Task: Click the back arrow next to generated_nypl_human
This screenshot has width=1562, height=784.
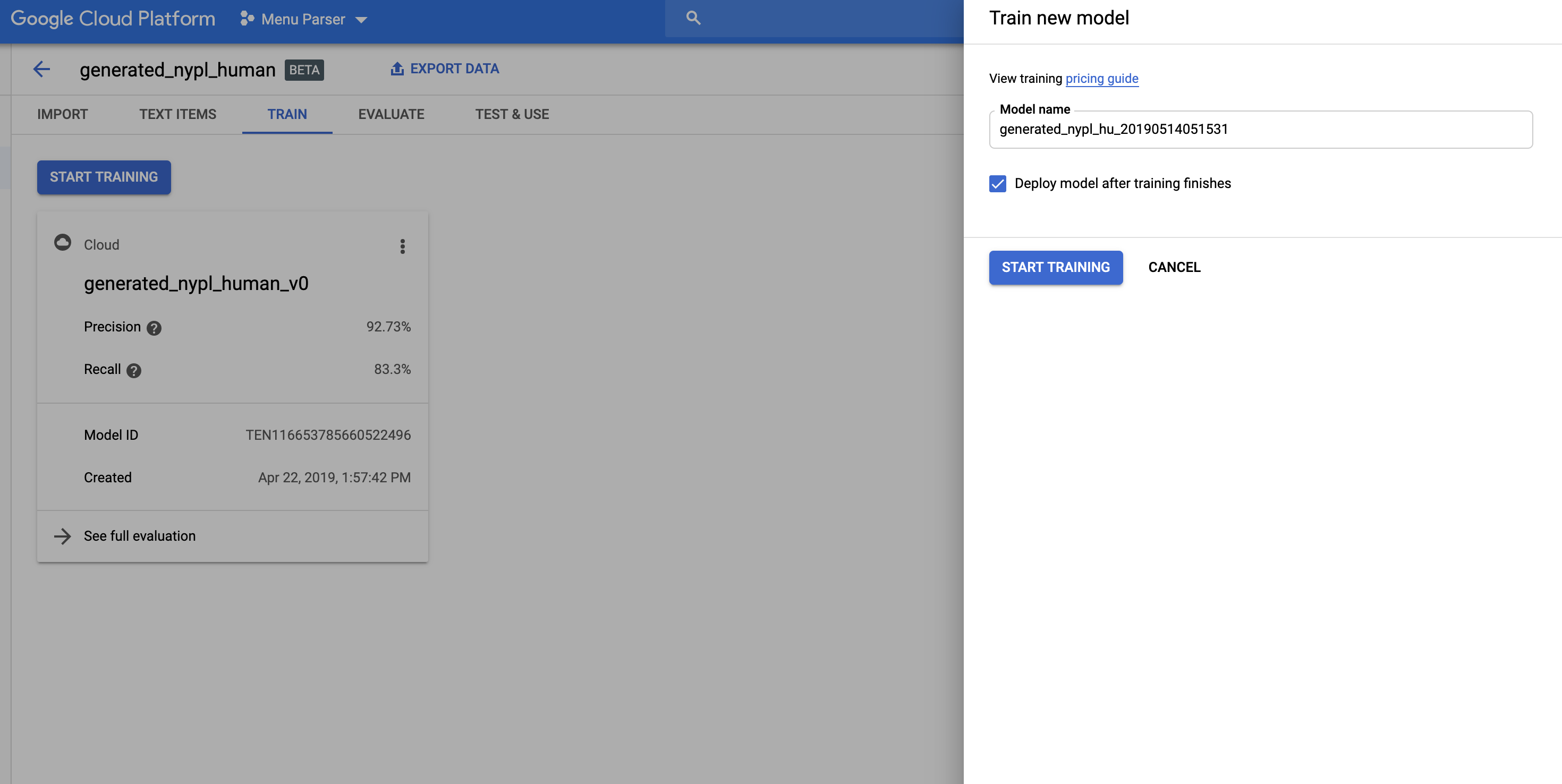Action: pos(41,69)
